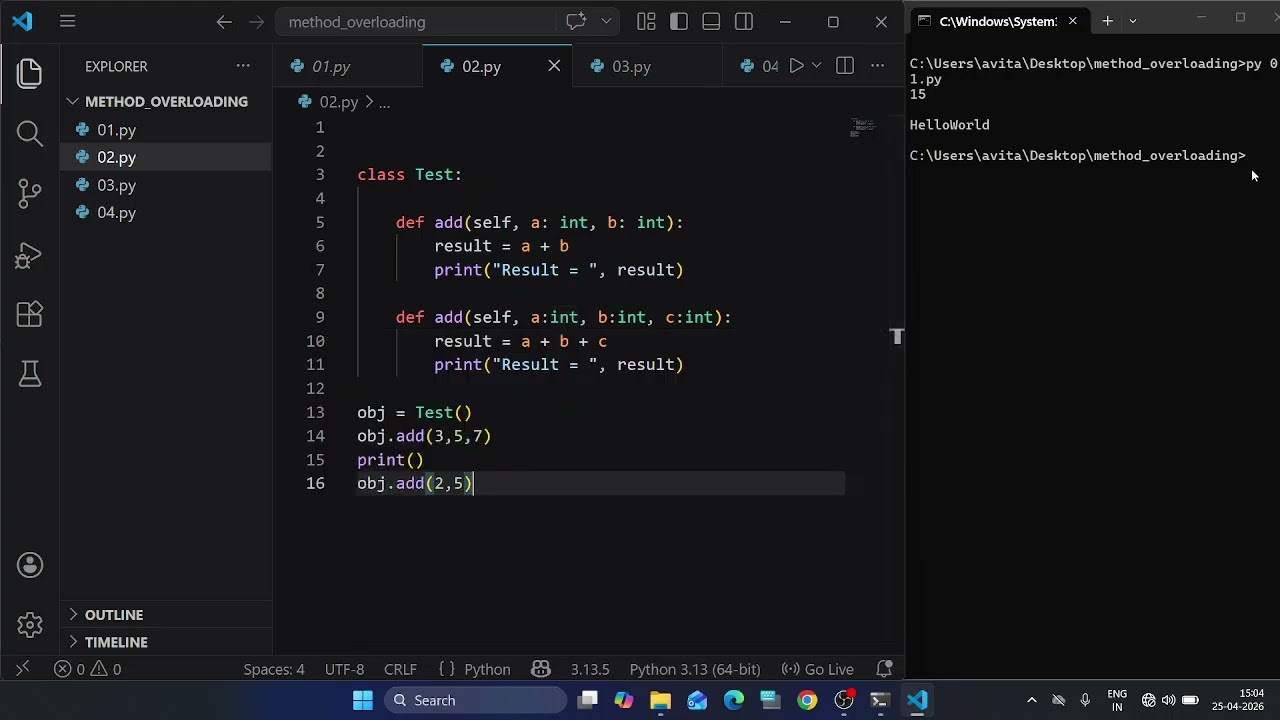Click the taskbar Search box
This screenshot has height=720, width=1280.
(473, 700)
